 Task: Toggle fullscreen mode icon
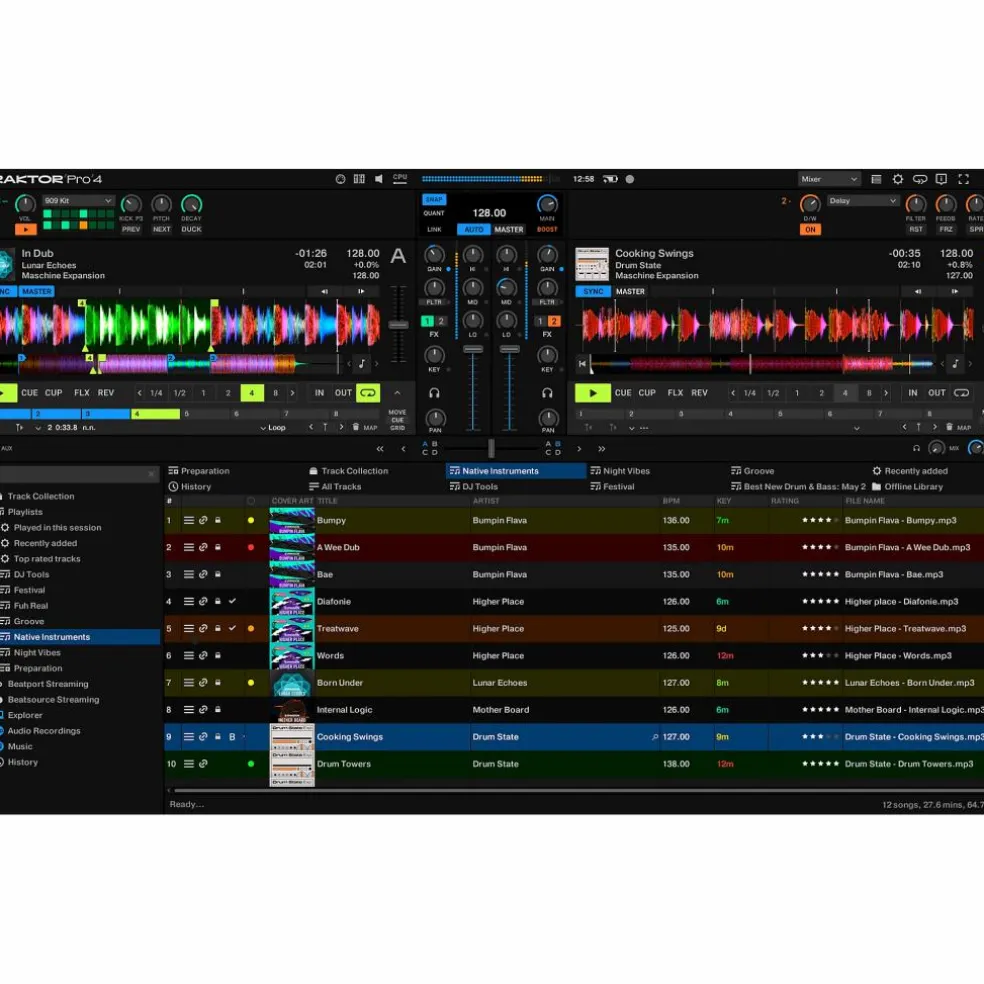pyautogui.click(x=963, y=179)
